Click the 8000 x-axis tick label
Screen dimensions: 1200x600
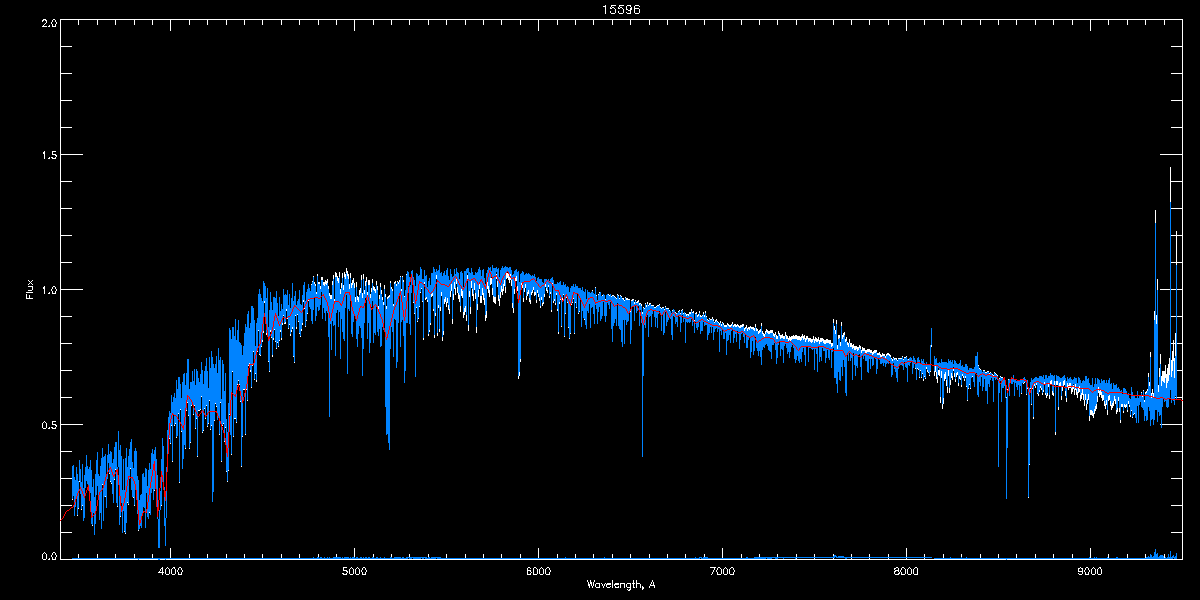tap(906, 572)
